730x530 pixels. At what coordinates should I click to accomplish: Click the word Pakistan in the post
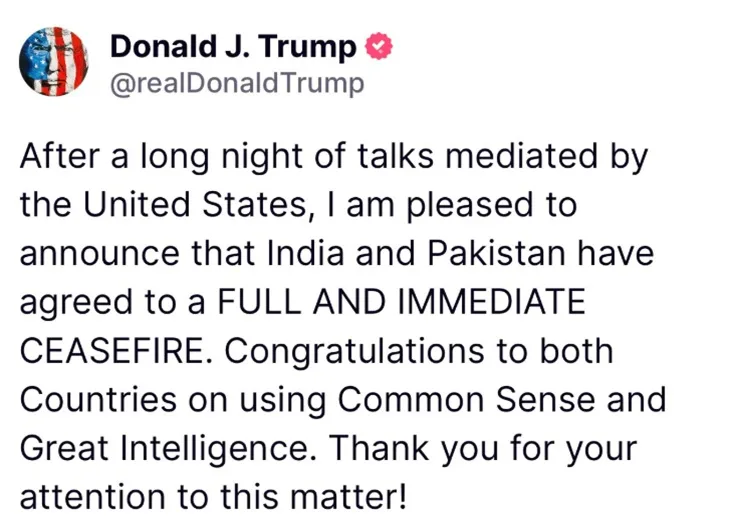click(x=496, y=253)
